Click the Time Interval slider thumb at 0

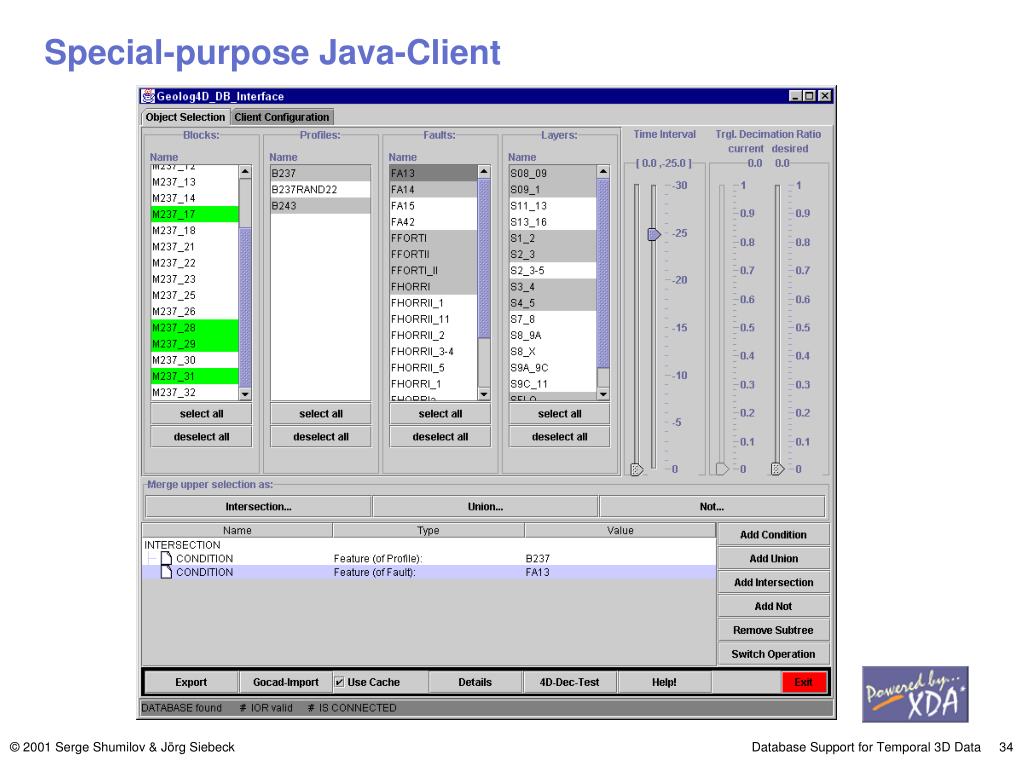coord(637,469)
